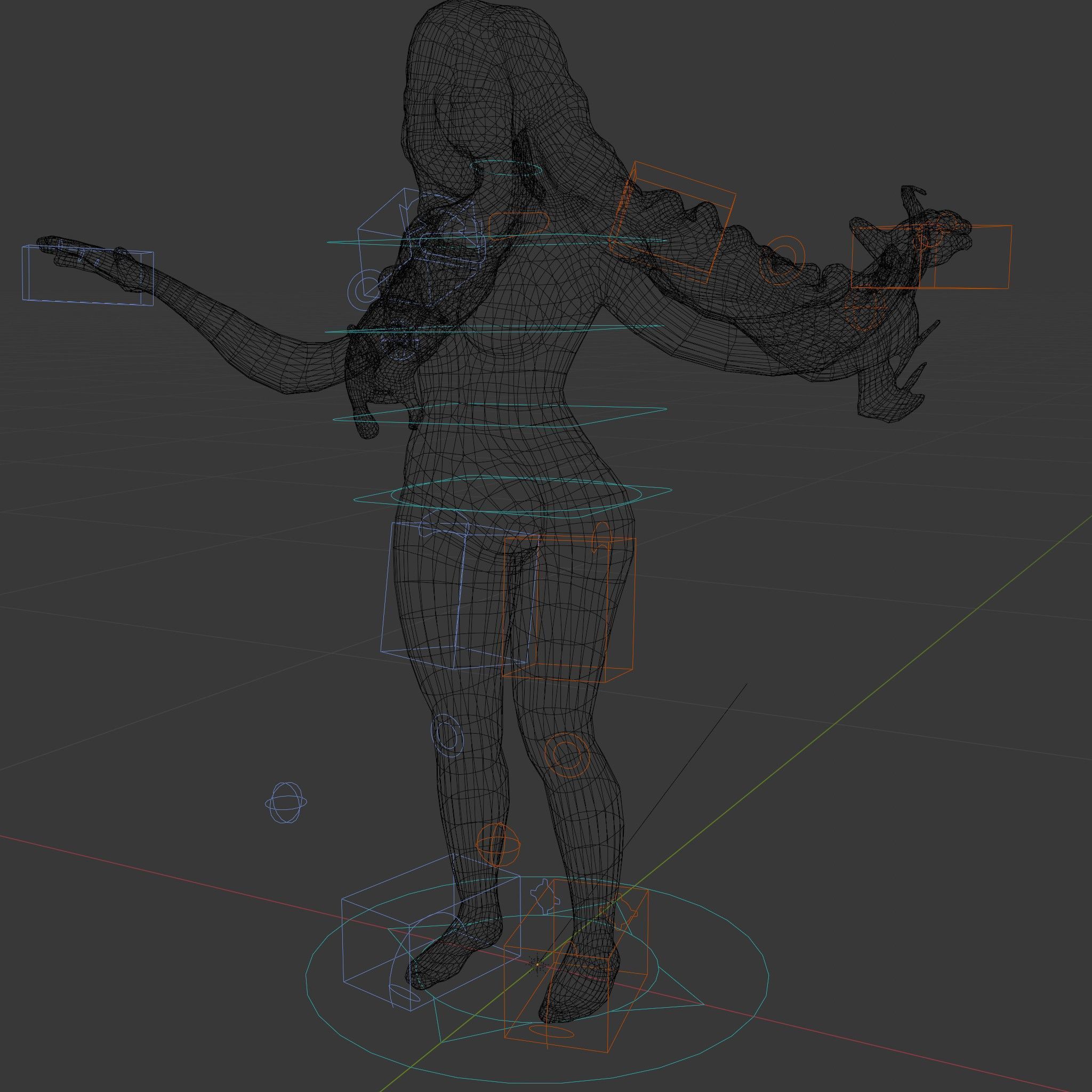
Task: Select the blue sphere pole target
Action: point(286,802)
